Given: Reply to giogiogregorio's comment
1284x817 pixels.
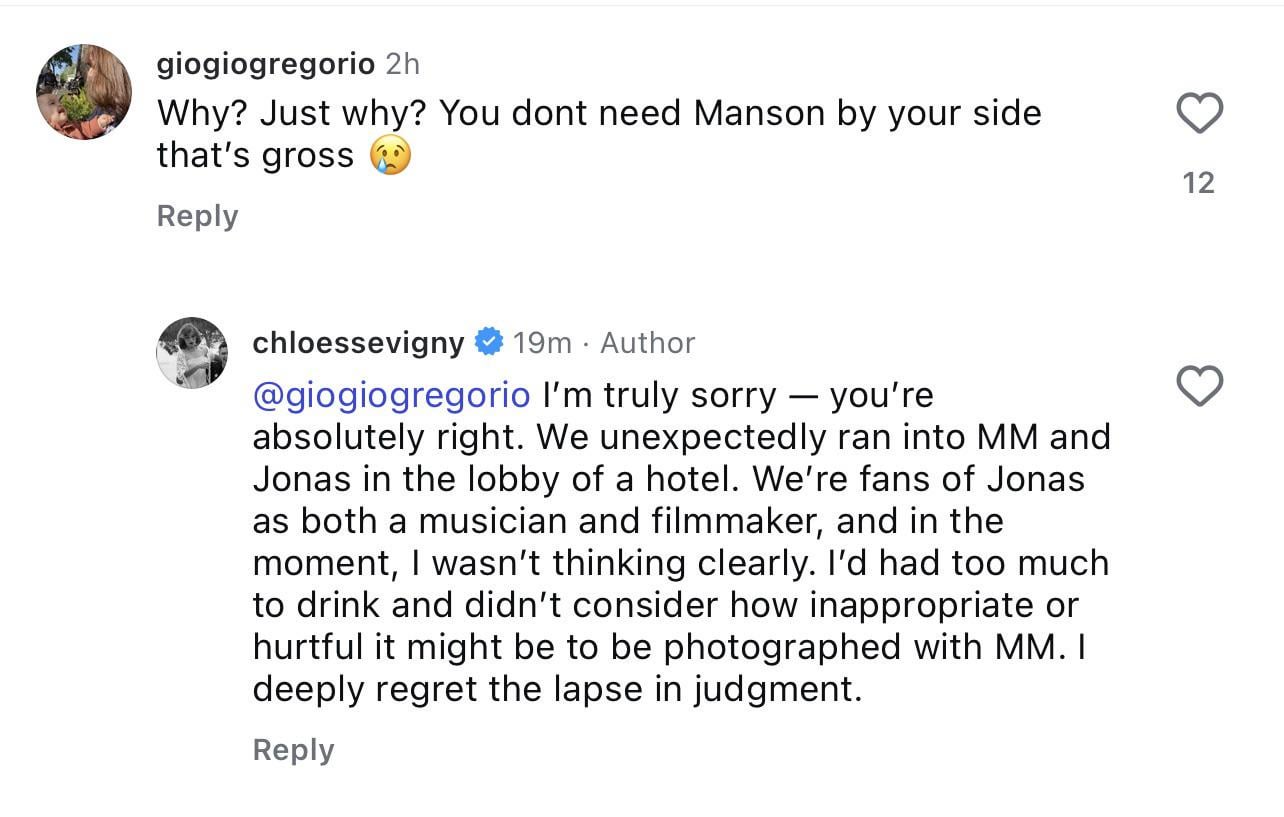Looking at the screenshot, I should pyautogui.click(x=197, y=216).
